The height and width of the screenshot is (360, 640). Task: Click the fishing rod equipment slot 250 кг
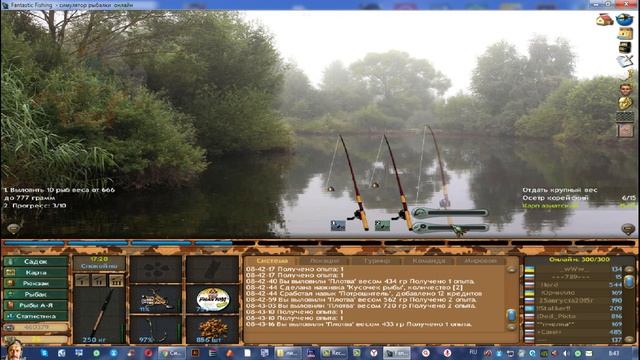click(x=99, y=315)
